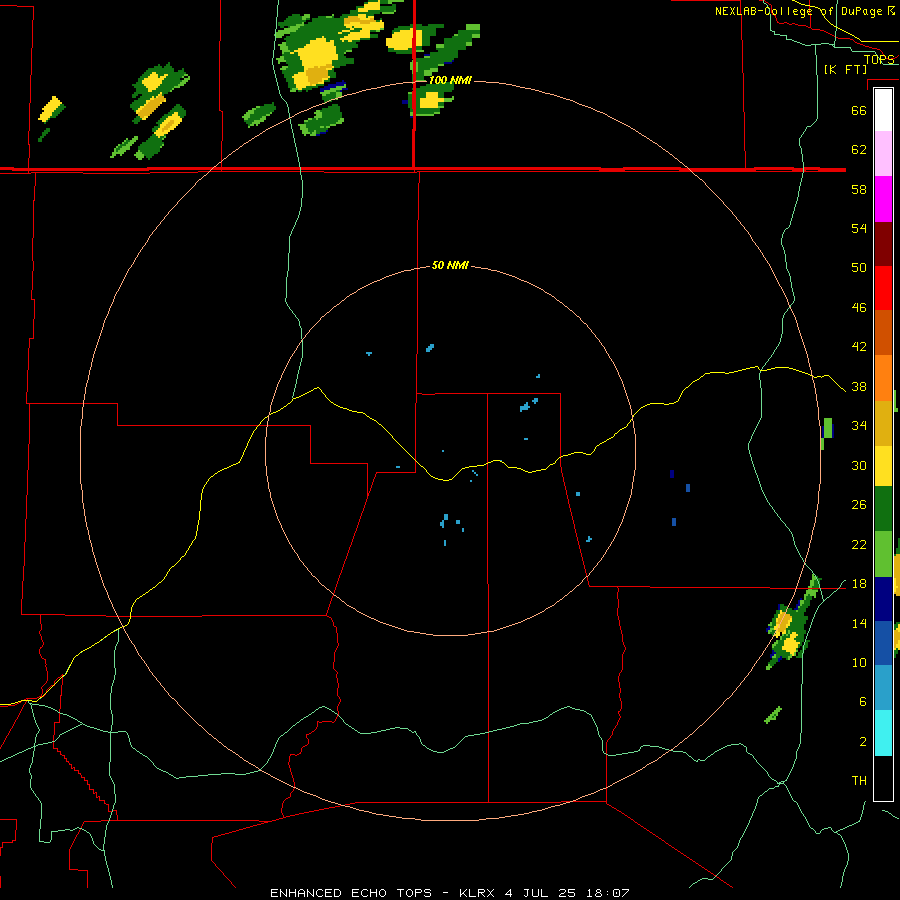Click the white swatch in the tops scale

click(x=883, y=110)
